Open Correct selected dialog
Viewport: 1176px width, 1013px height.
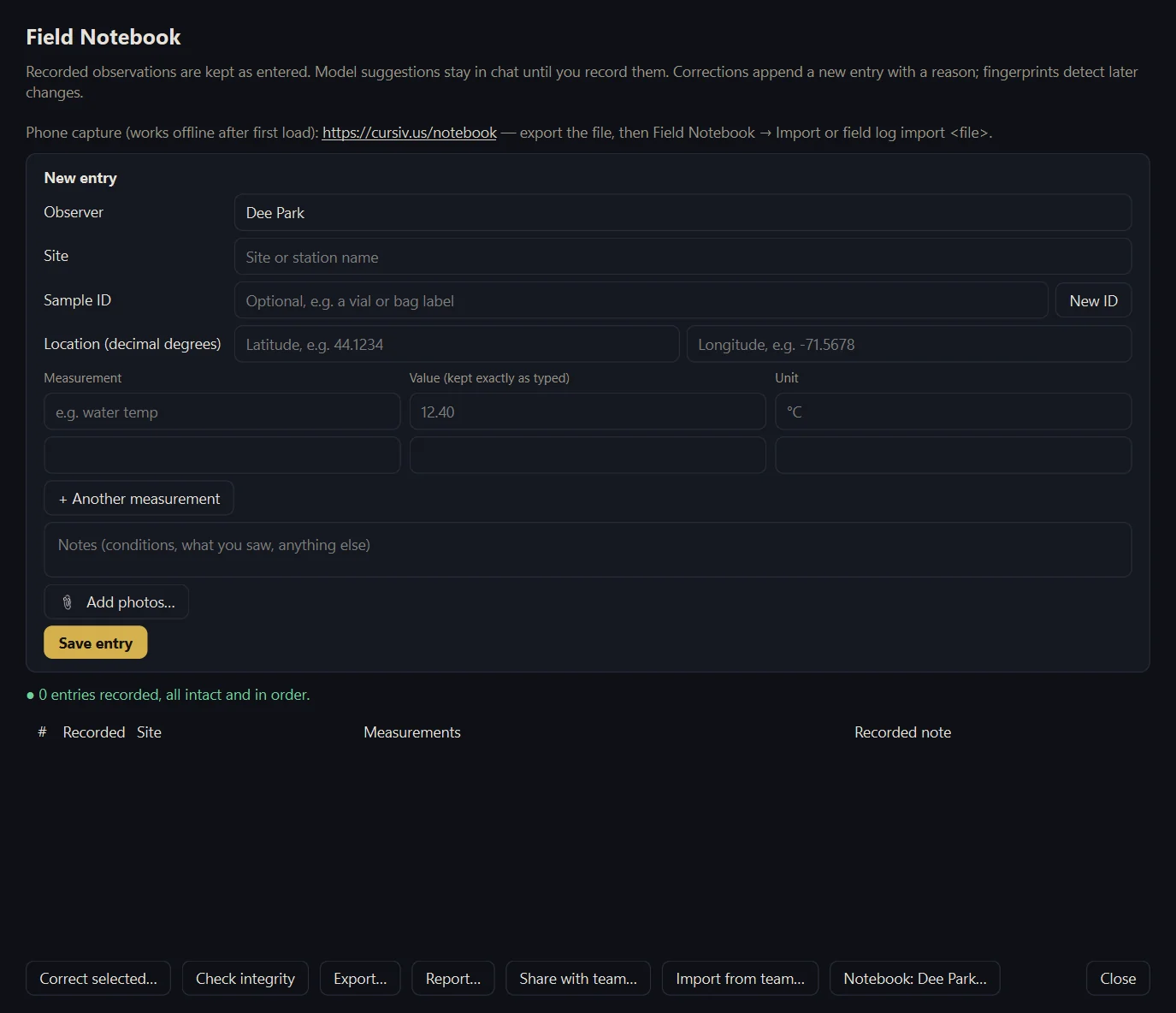[x=98, y=978]
